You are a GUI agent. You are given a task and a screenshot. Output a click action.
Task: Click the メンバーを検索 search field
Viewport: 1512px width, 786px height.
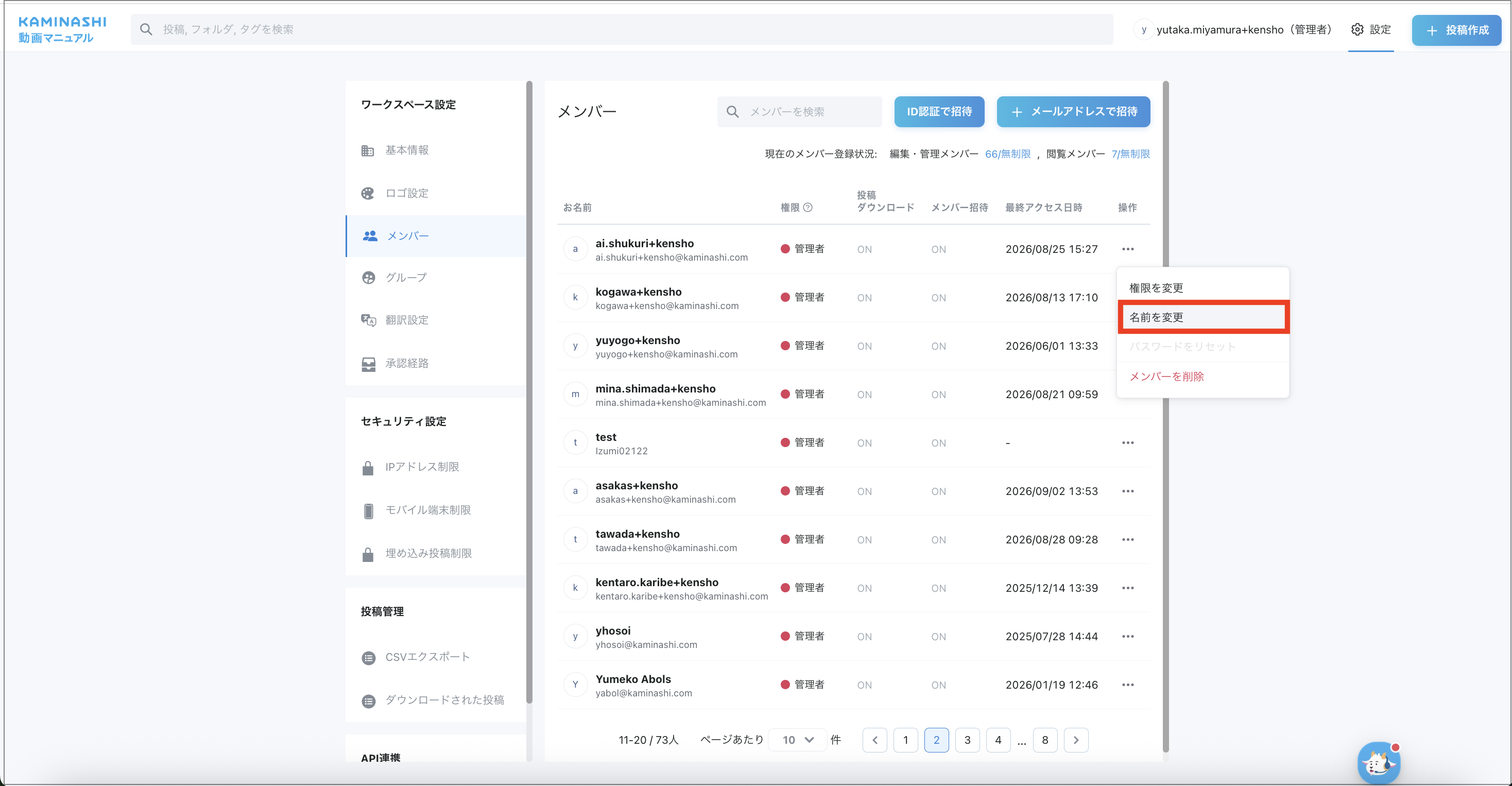pos(799,112)
